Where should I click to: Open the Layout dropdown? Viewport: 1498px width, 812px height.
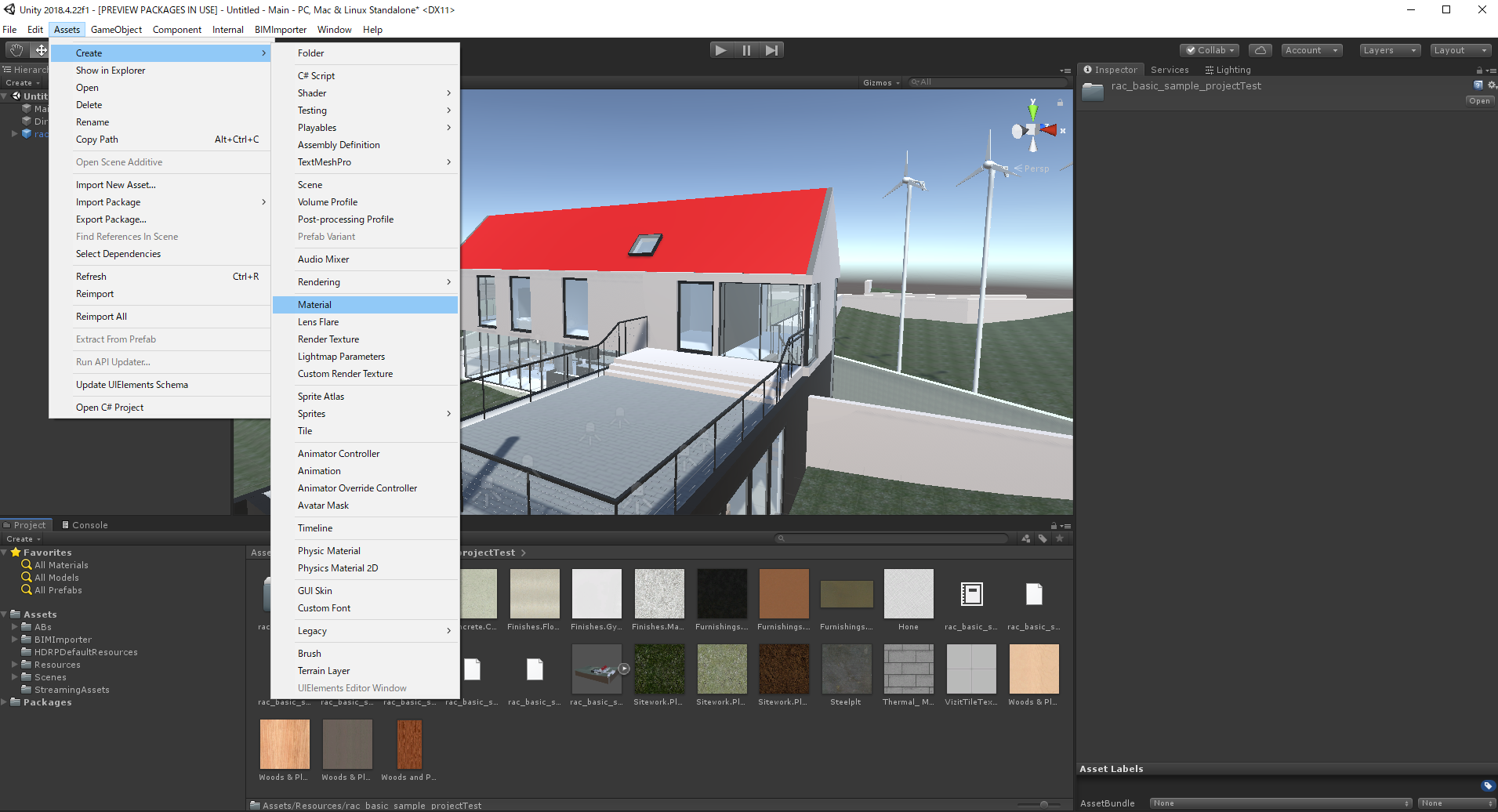(1460, 49)
